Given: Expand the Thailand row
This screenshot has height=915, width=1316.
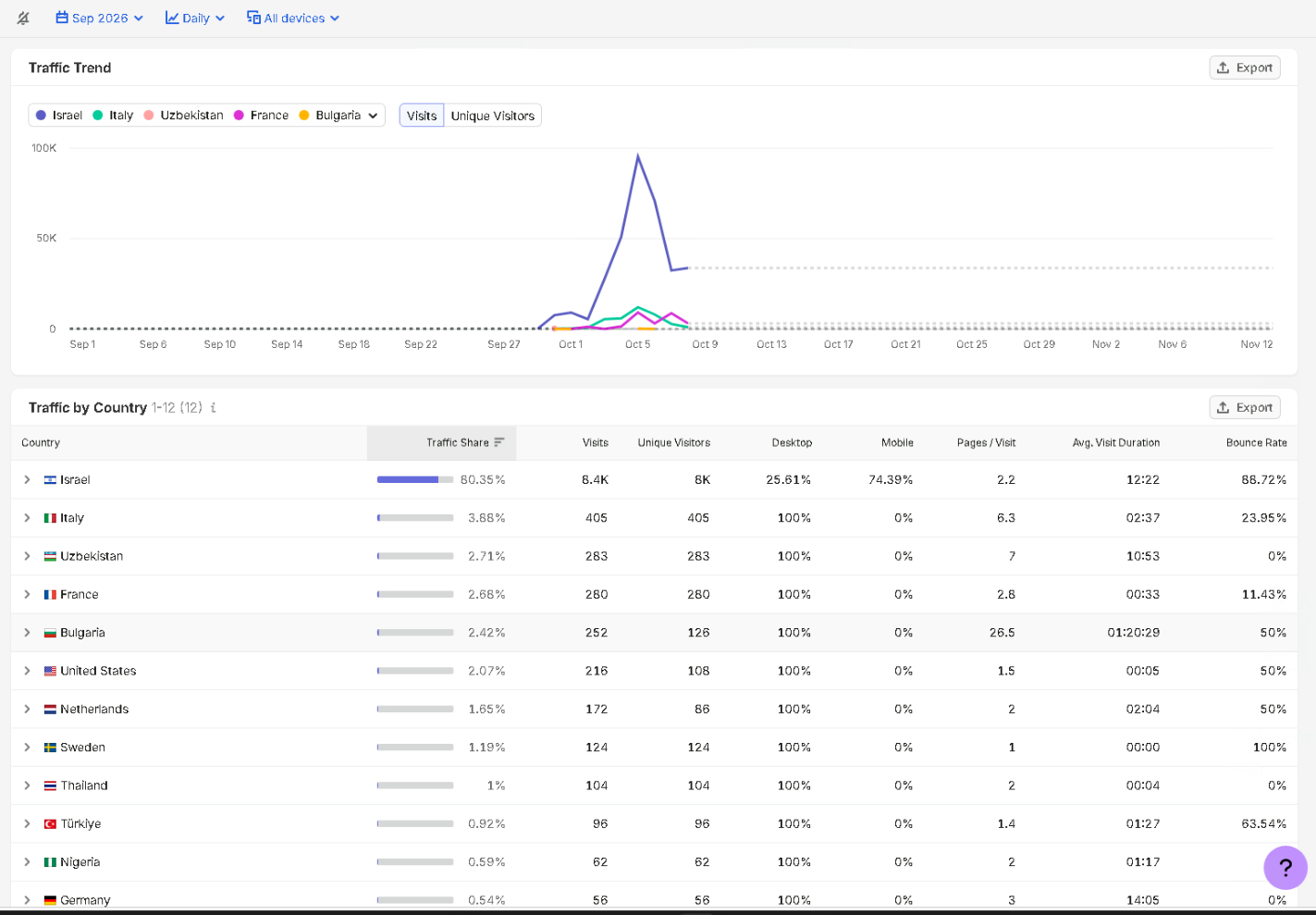Looking at the screenshot, I should tap(27, 785).
